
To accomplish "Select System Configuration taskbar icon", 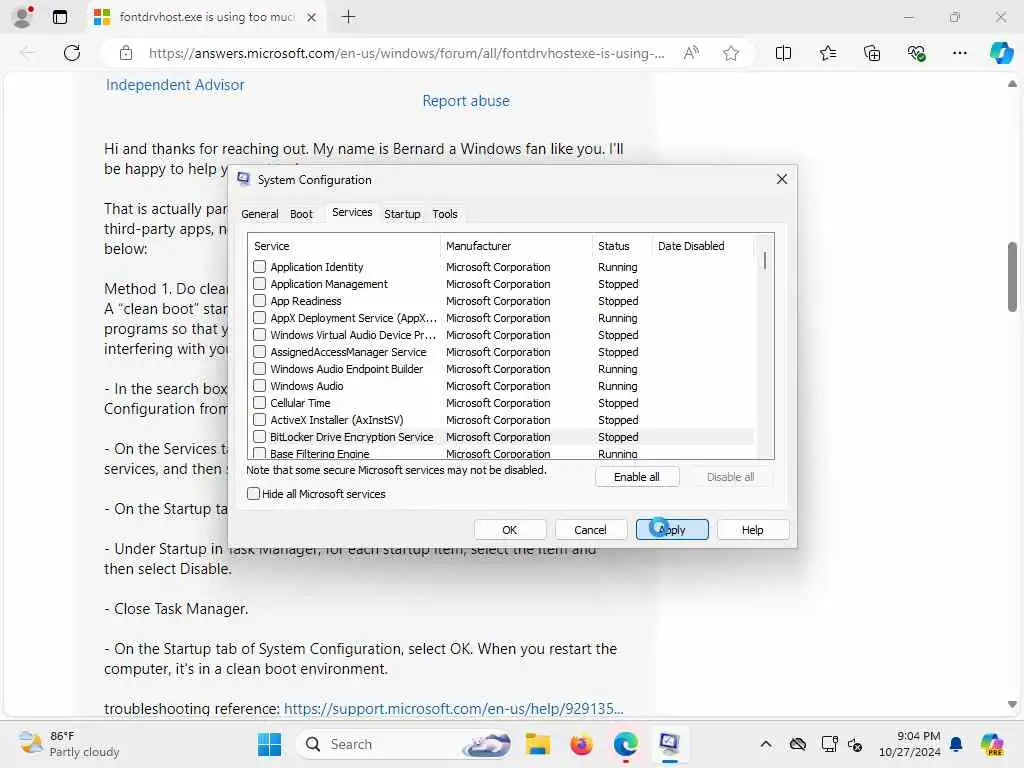I will point(669,744).
